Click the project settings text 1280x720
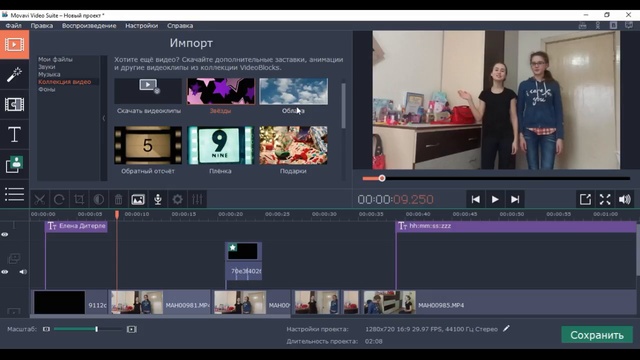The image size is (640, 360). (431, 329)
